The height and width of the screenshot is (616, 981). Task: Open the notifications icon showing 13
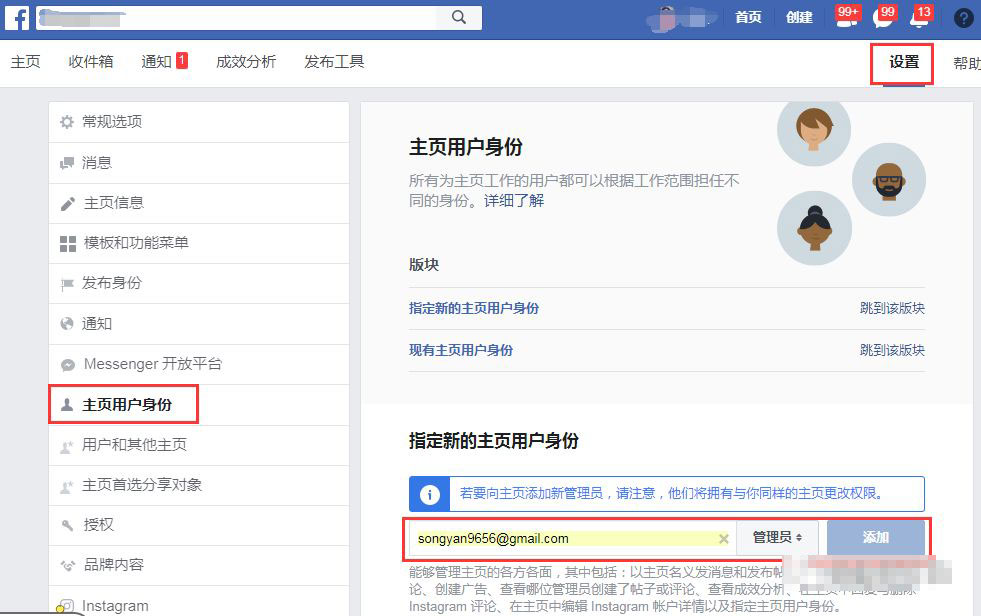[x=919, y=17]
